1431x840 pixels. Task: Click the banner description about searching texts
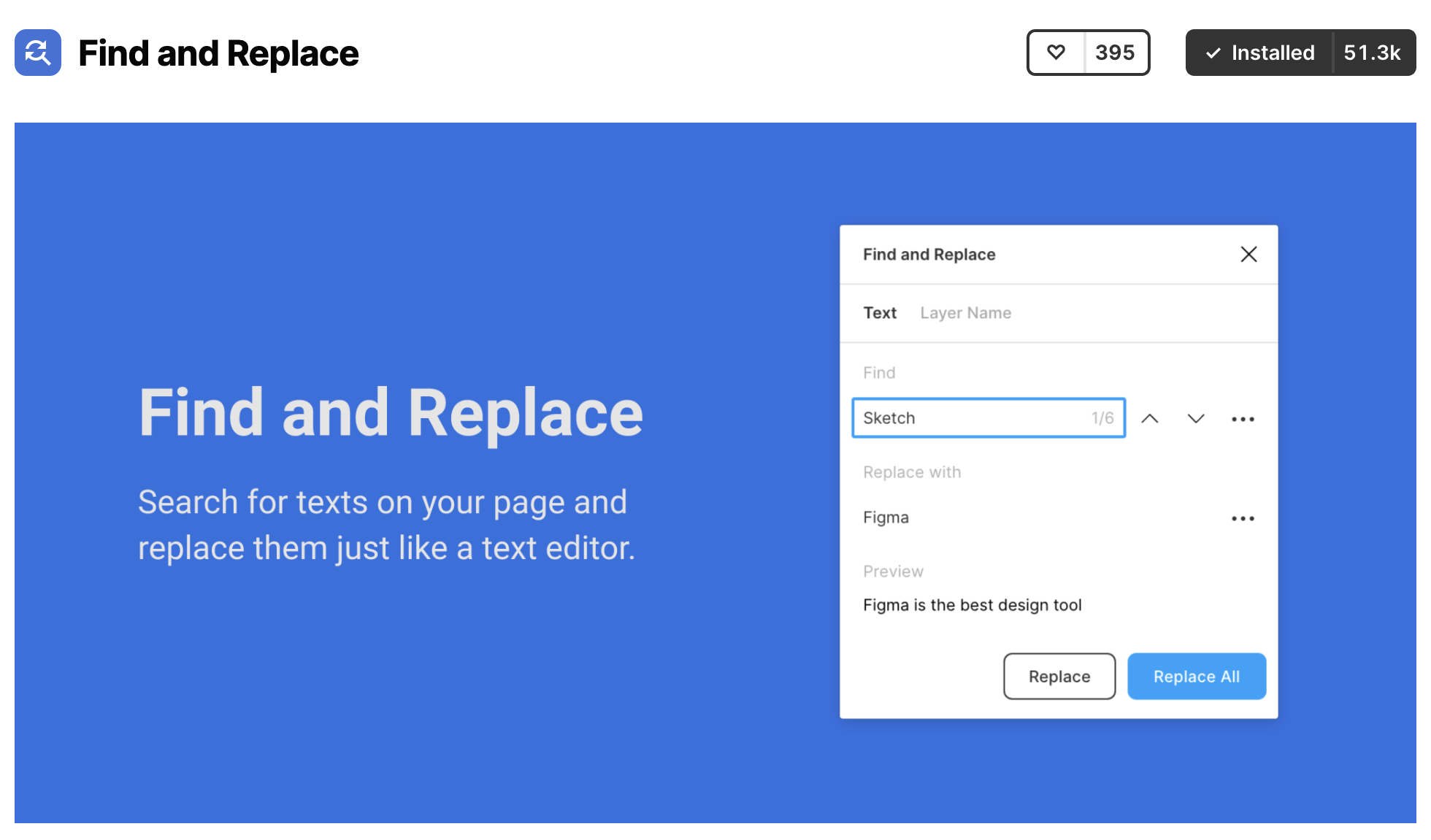pos(386,525)
